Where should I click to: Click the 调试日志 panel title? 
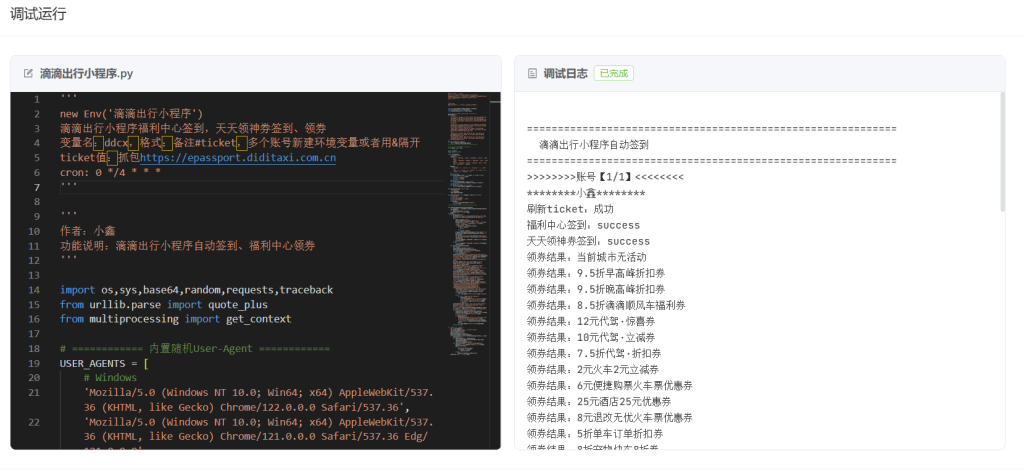point(565,74)
